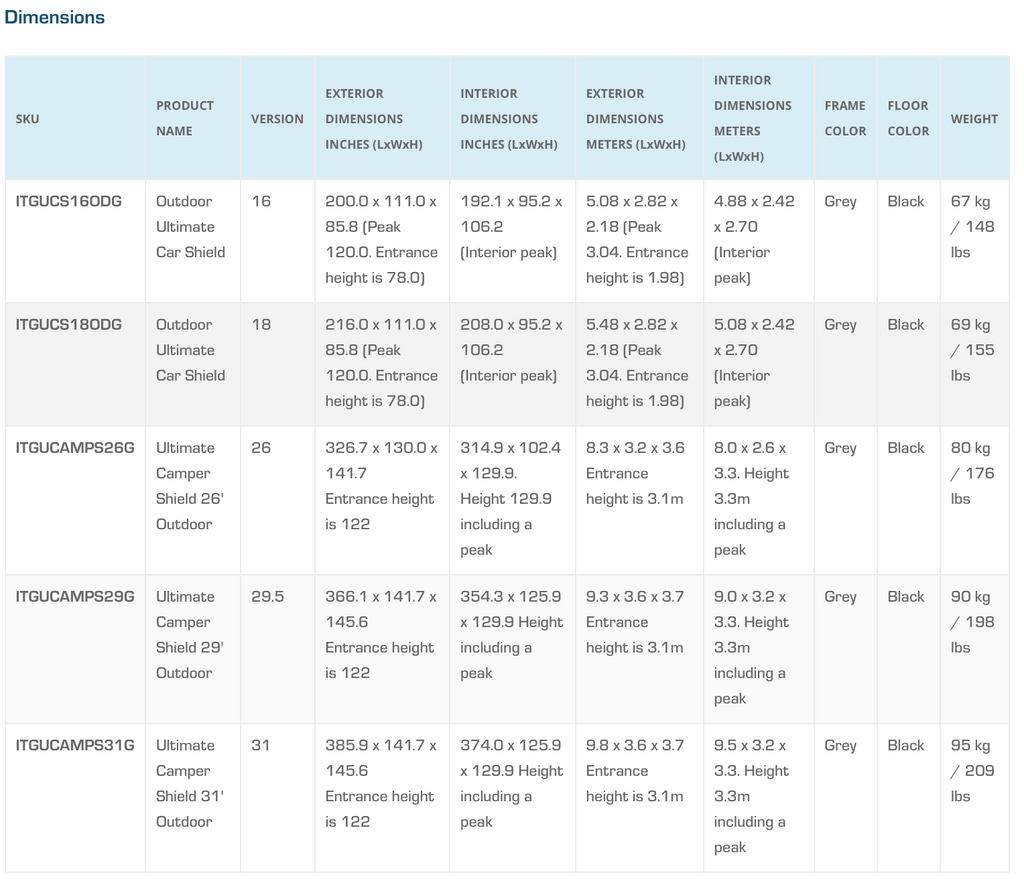
Task: Select the ITGUCS160DG SKU cell
Action: (69, 201)
